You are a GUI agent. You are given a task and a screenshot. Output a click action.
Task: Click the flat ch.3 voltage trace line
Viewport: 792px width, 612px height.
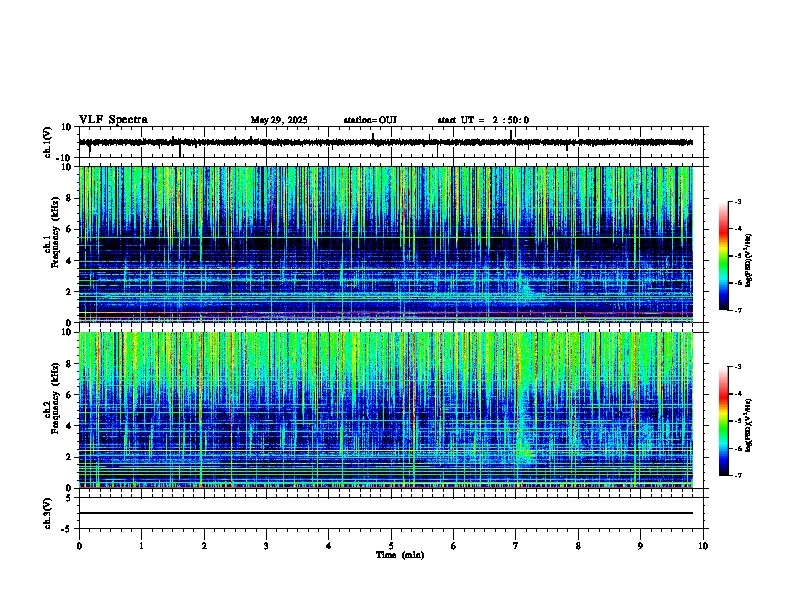click(x=386, y=513)
